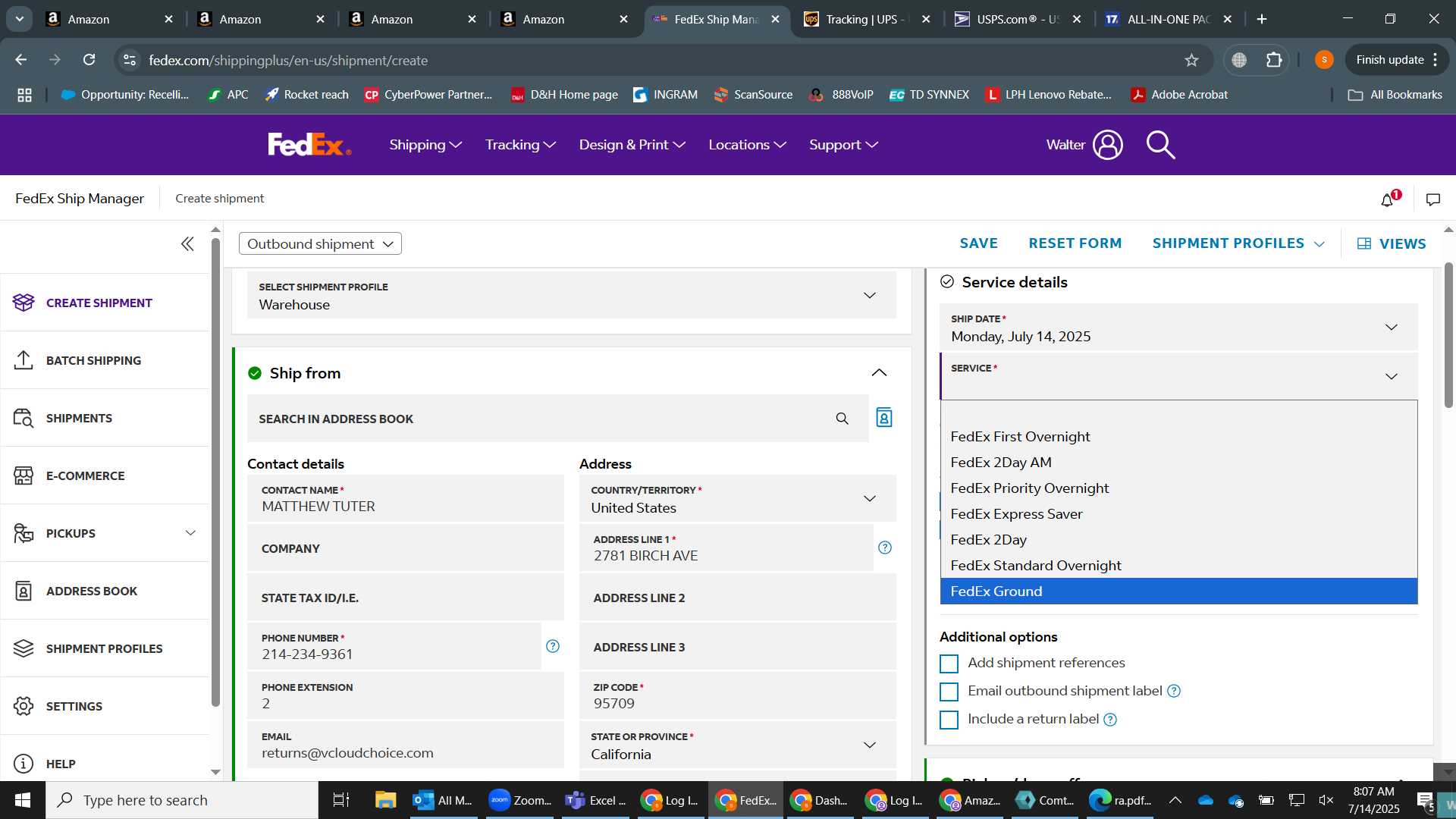The height and width of the screenshot is (819, 1456).
Task: Check Email outbound shipment label
Action: [x=949, y=692]
